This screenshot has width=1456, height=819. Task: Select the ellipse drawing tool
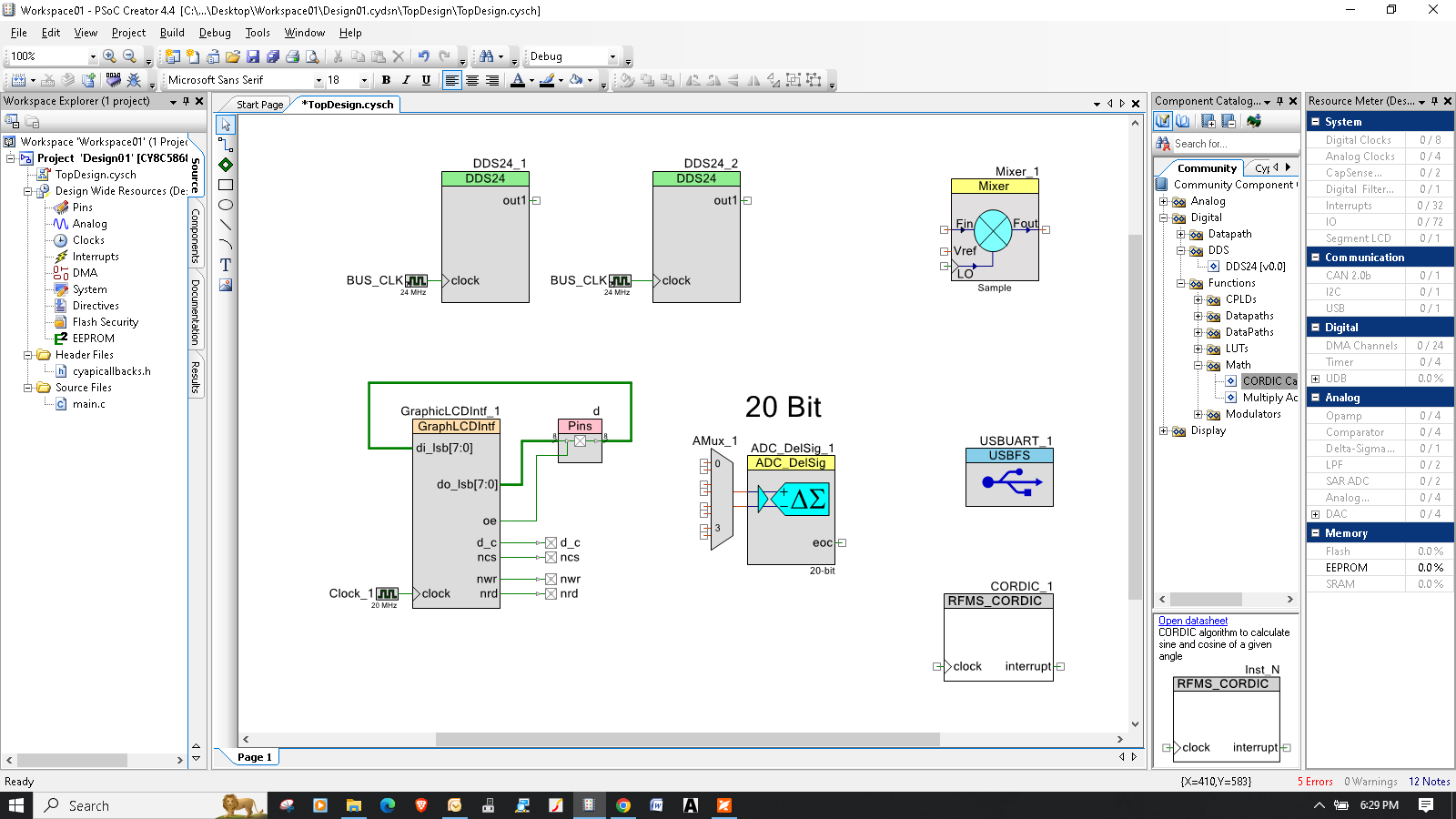coord(226,205)
